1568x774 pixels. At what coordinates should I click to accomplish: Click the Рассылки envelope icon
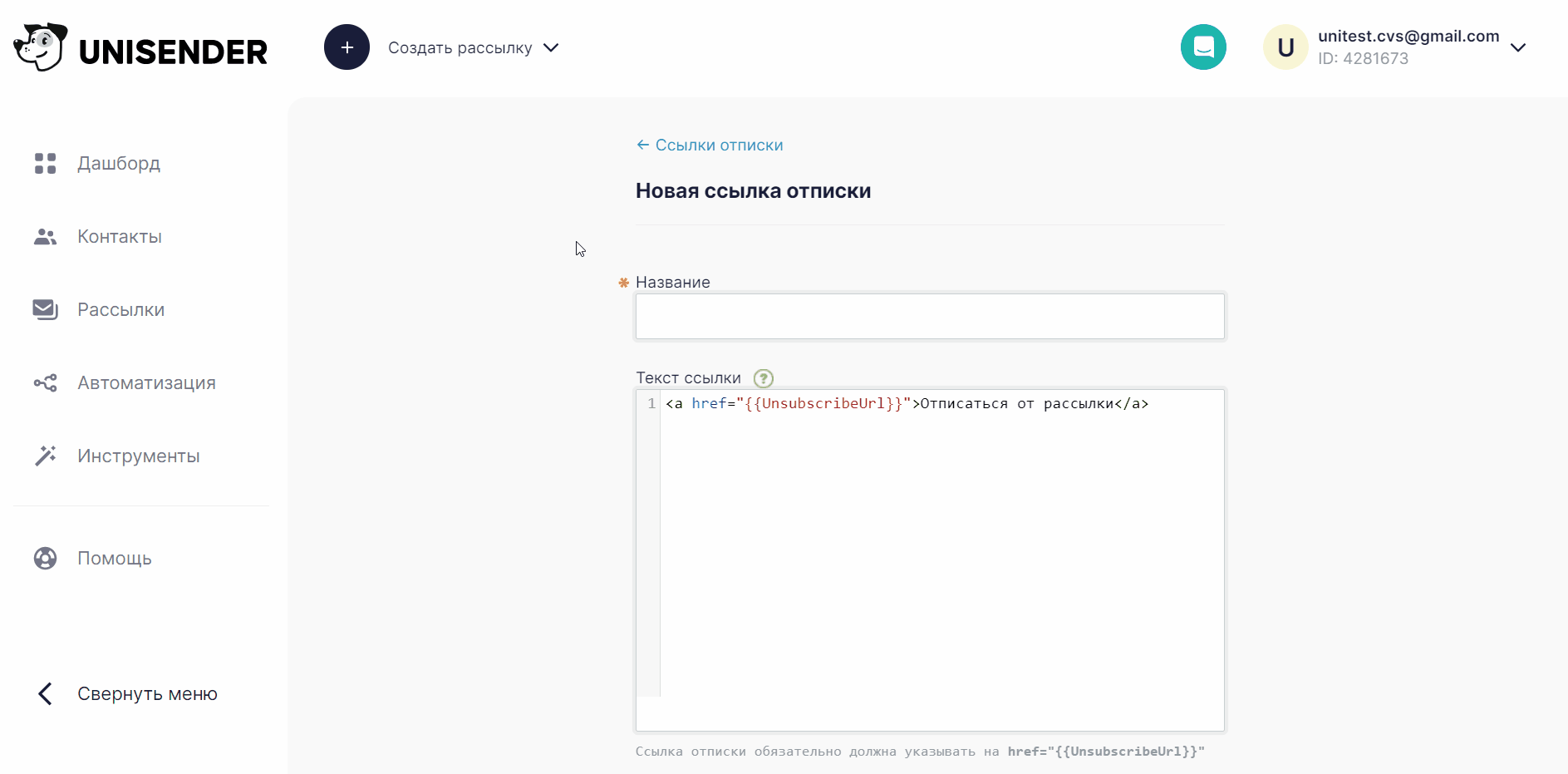point(45,309)
